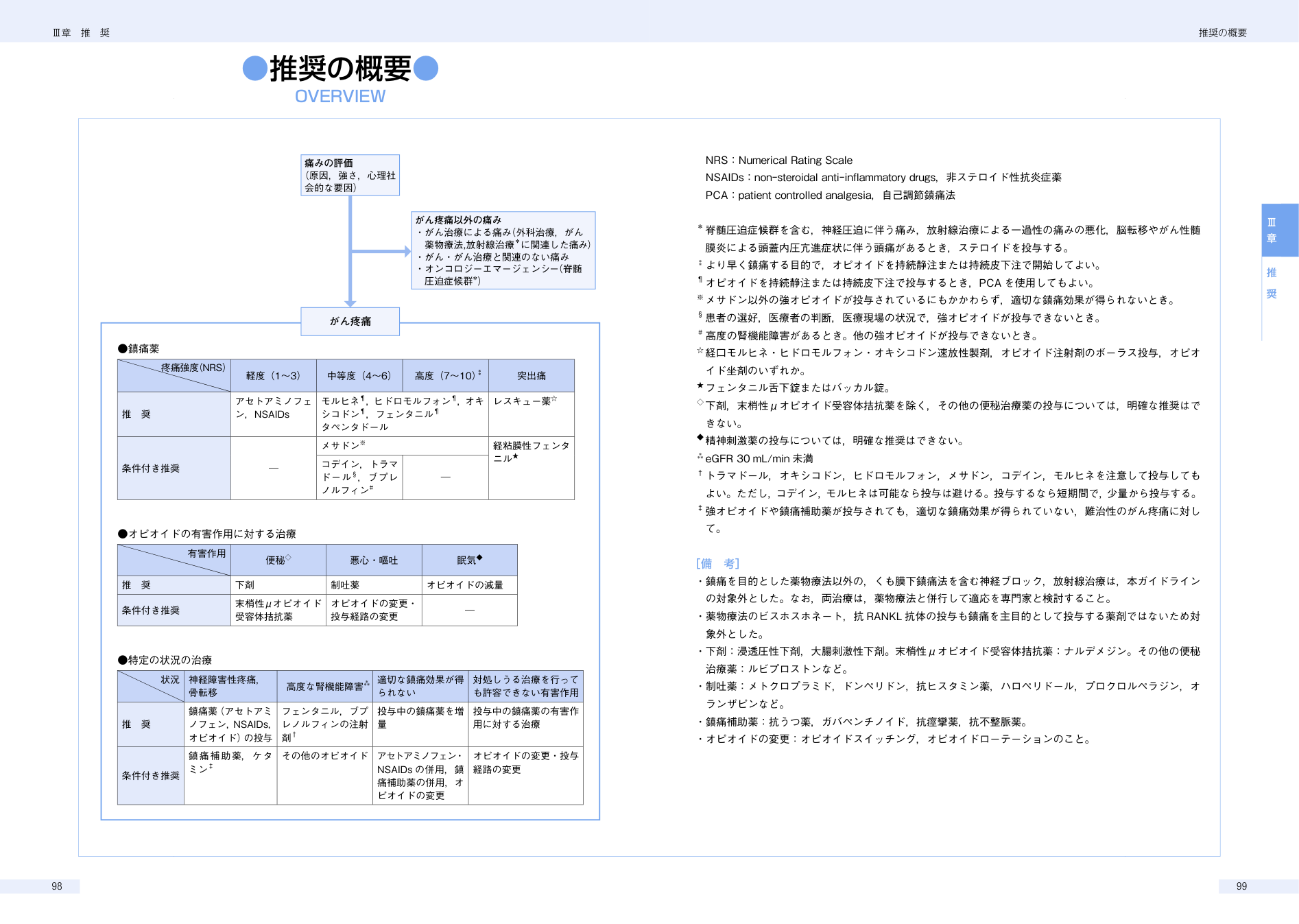Click the 推奨の概要 running header on the right page
The height and width of the screenshot is (924, 1299).
pyautogui.click(x=1222, y=33)
